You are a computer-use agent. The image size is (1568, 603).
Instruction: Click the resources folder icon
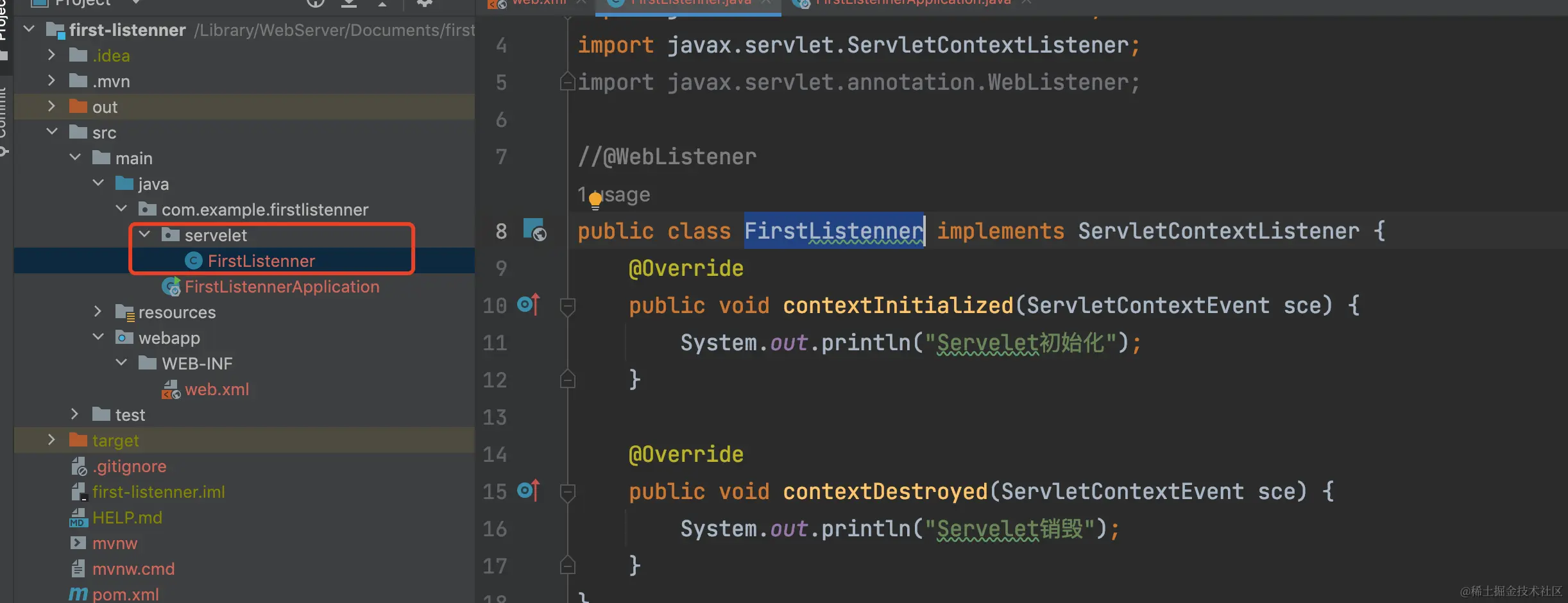pos(124,312)
